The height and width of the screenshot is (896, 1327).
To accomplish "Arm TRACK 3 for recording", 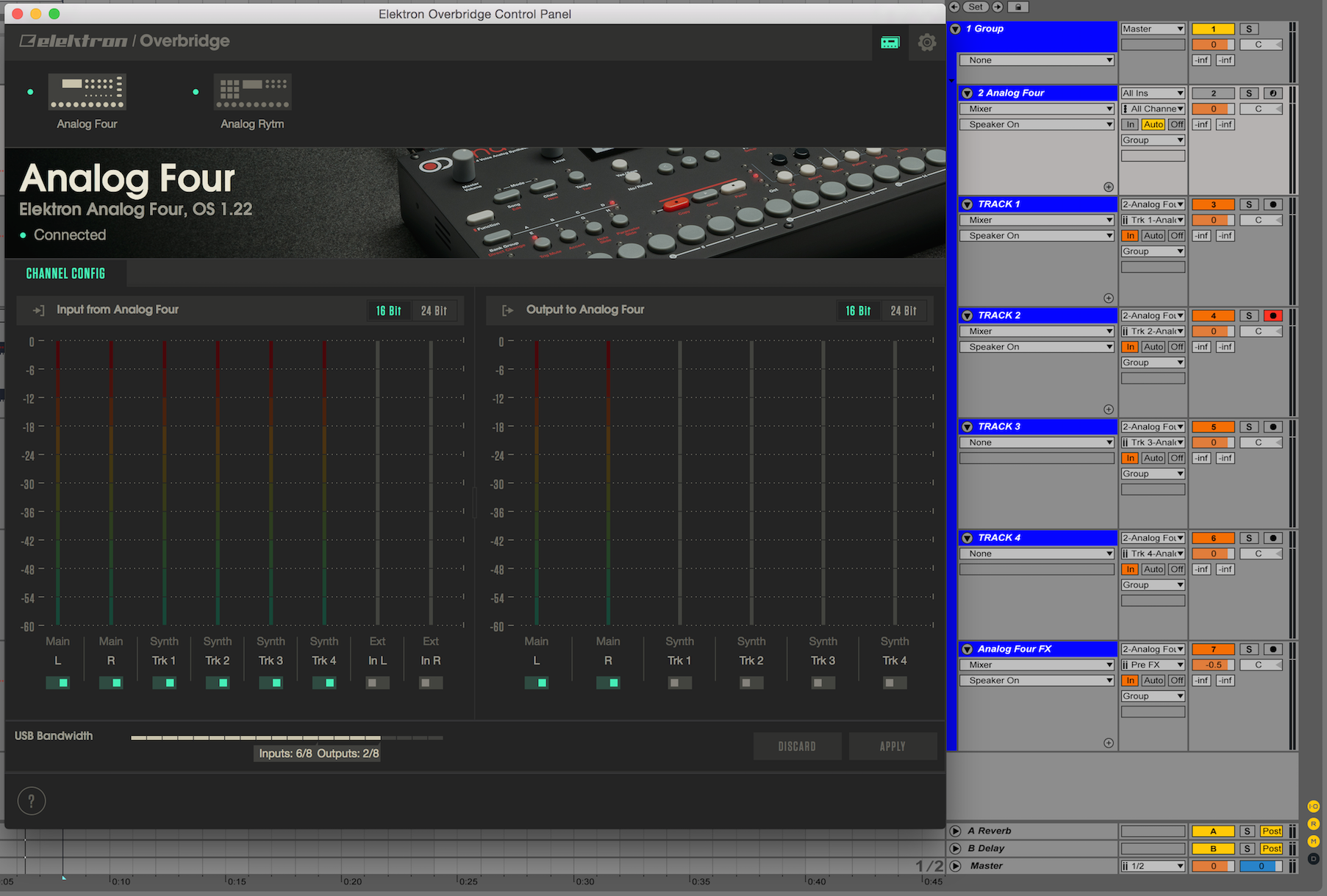I will point(1273,427).
